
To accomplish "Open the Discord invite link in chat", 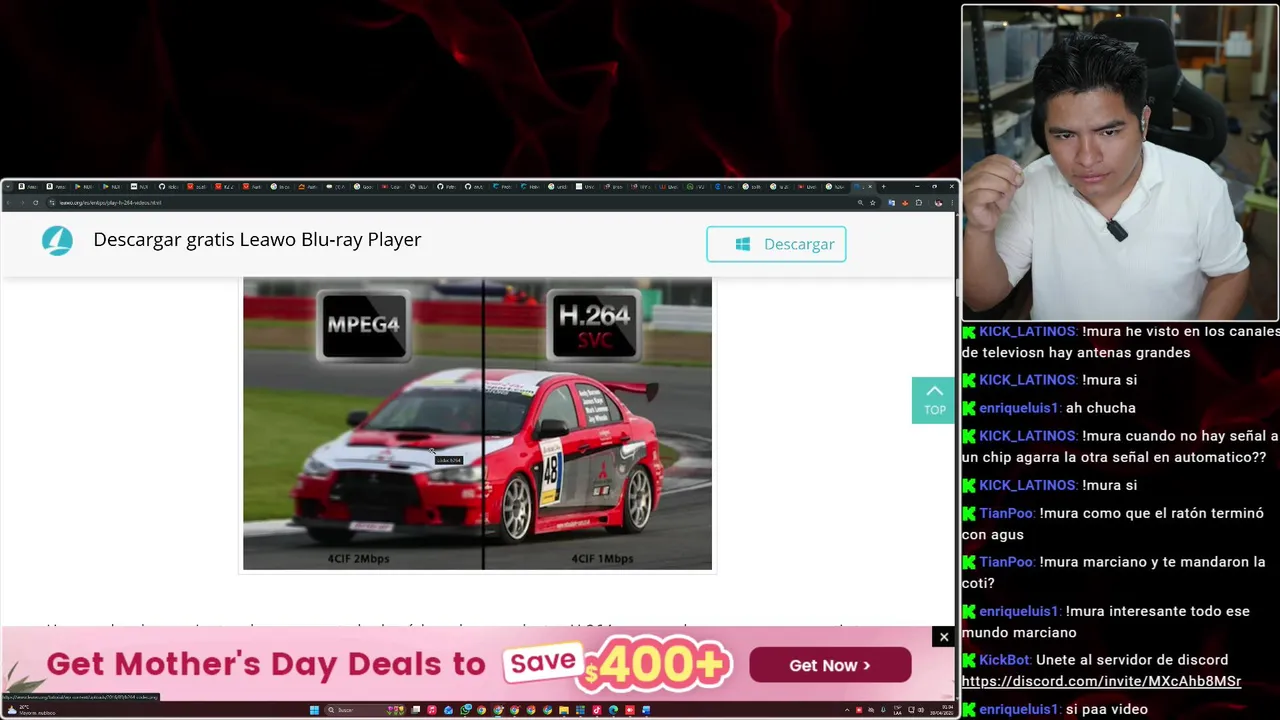I will click(1101, 681).
